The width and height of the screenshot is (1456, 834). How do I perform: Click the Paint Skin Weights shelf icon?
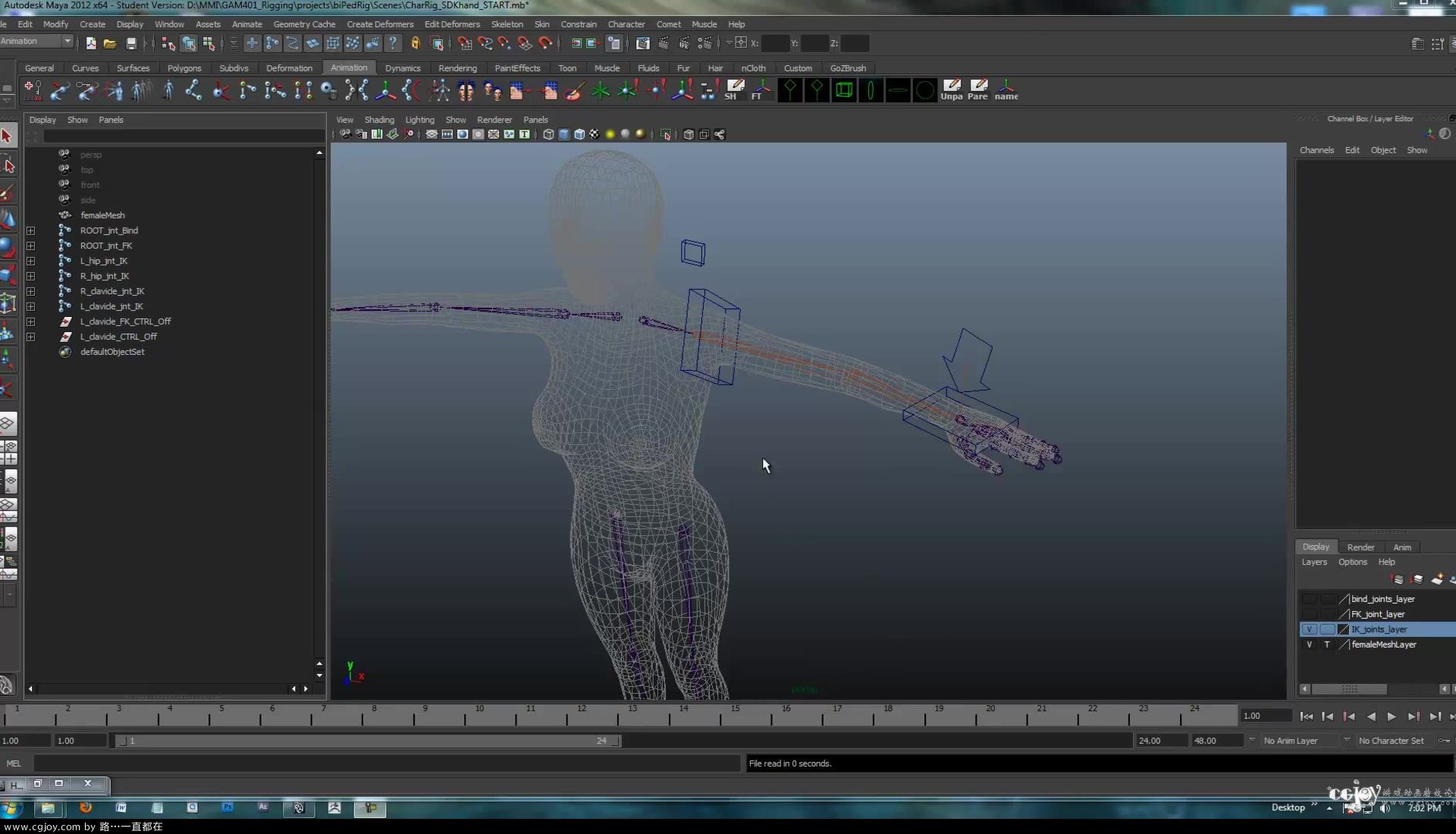coord(575,90)
